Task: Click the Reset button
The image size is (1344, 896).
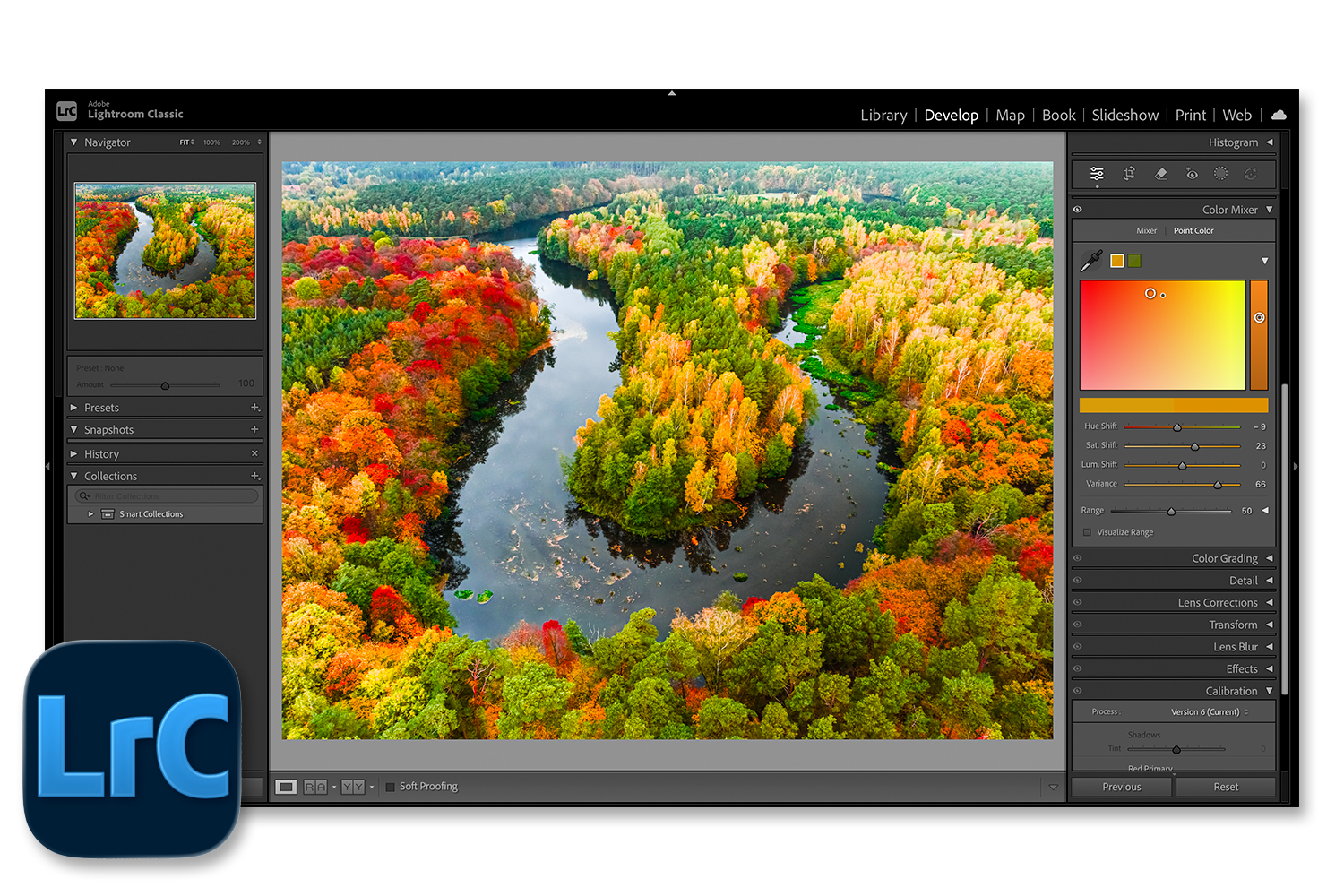Action: tap(1226, 787)
